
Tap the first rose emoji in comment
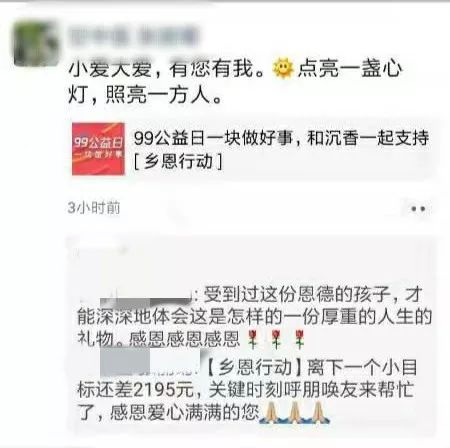coord(253,339)
